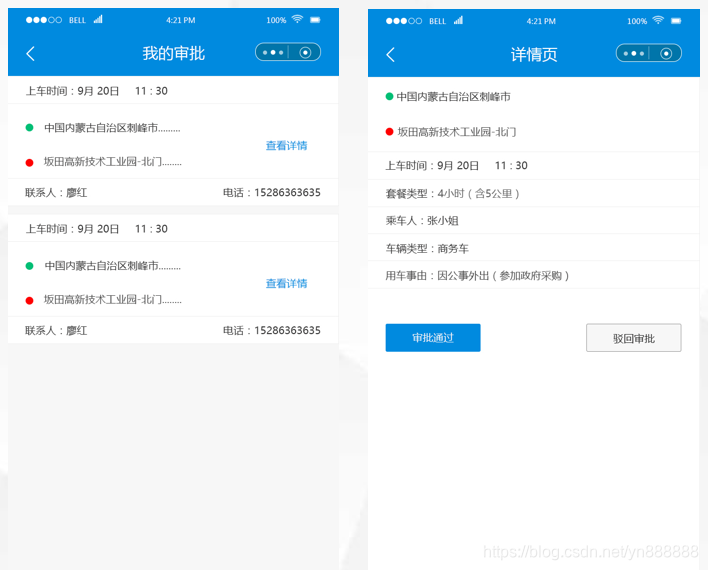The width and height of the screenshot is (708, 570).
Task: Tap 上车时间 row on 详情页
Action: coord(534,166)
